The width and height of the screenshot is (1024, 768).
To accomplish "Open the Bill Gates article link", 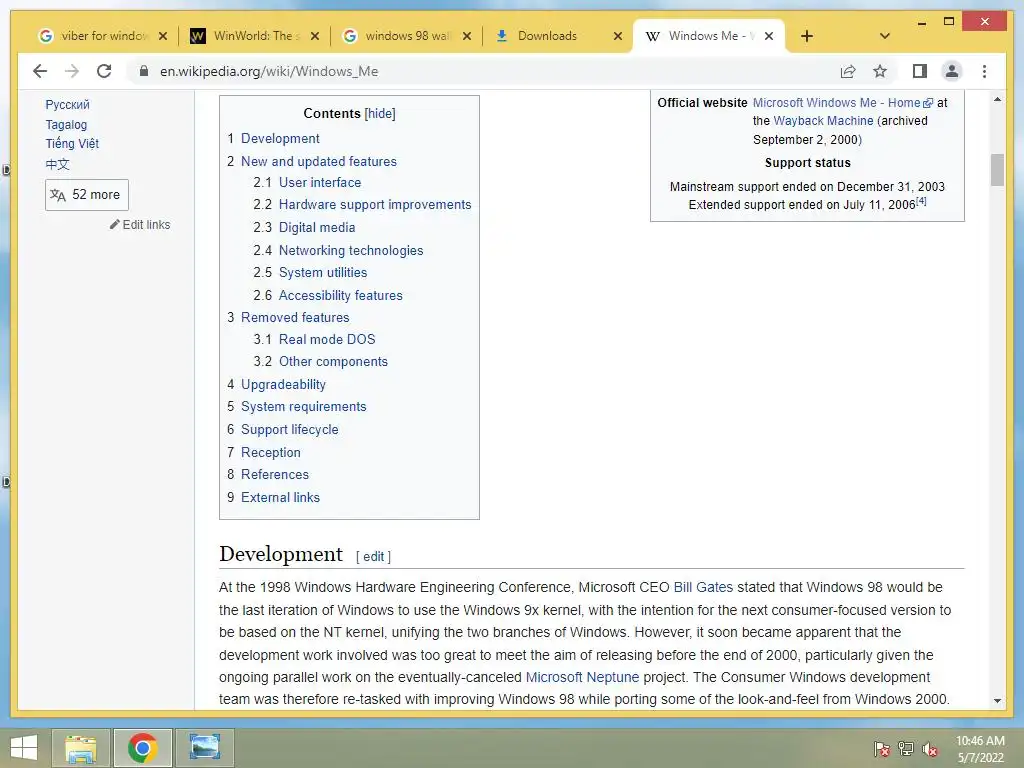I will [x=703, y=587].
